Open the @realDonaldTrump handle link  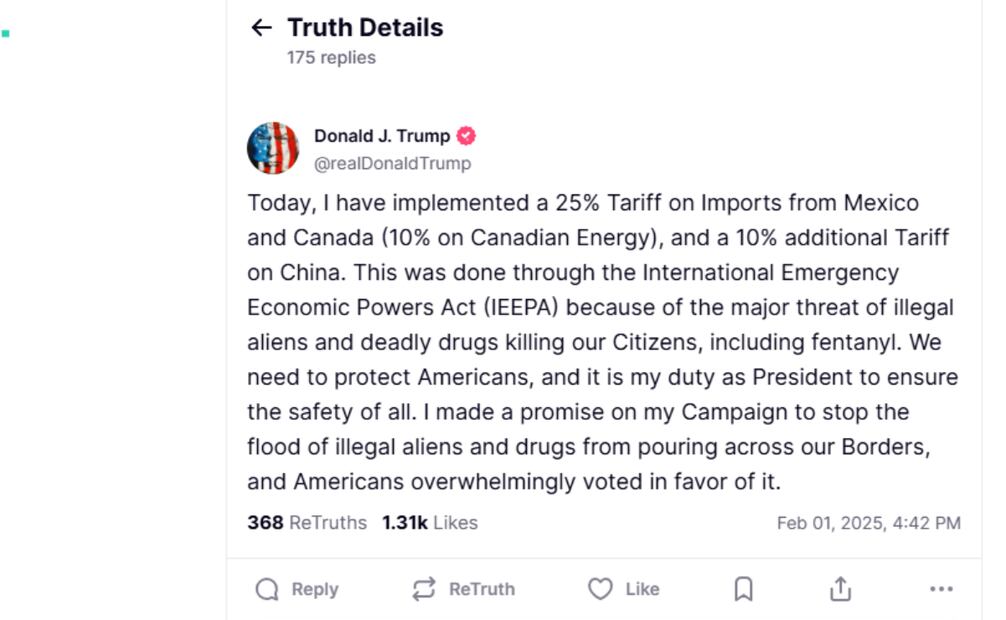pyautogui.click(x=392, y=163)
